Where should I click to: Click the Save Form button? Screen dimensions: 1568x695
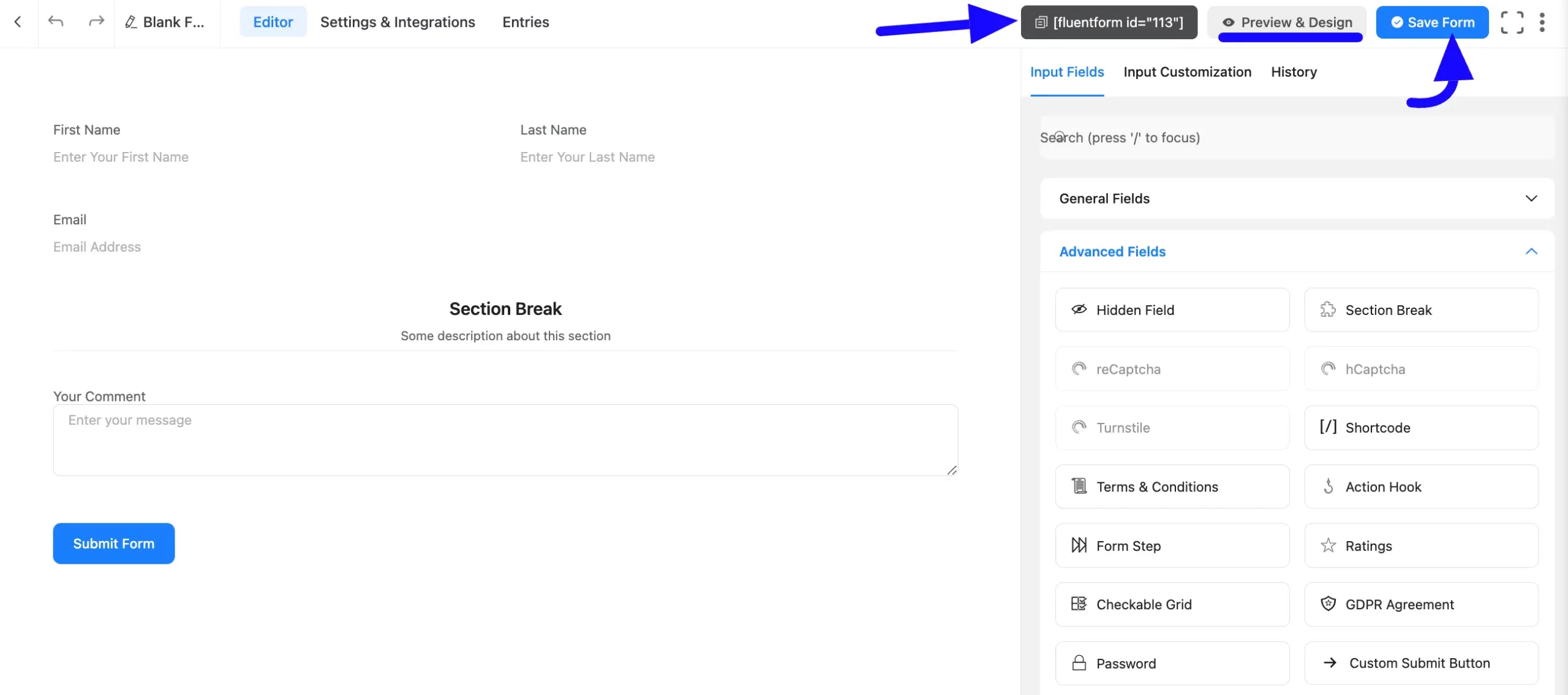tap(1432, 22)
